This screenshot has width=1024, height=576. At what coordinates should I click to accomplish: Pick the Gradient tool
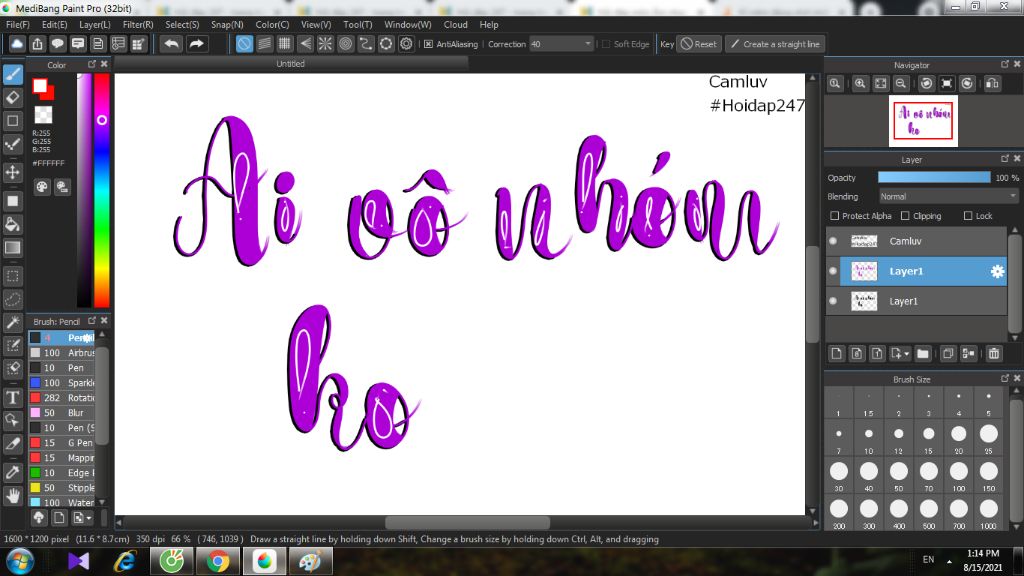[12, 248]
